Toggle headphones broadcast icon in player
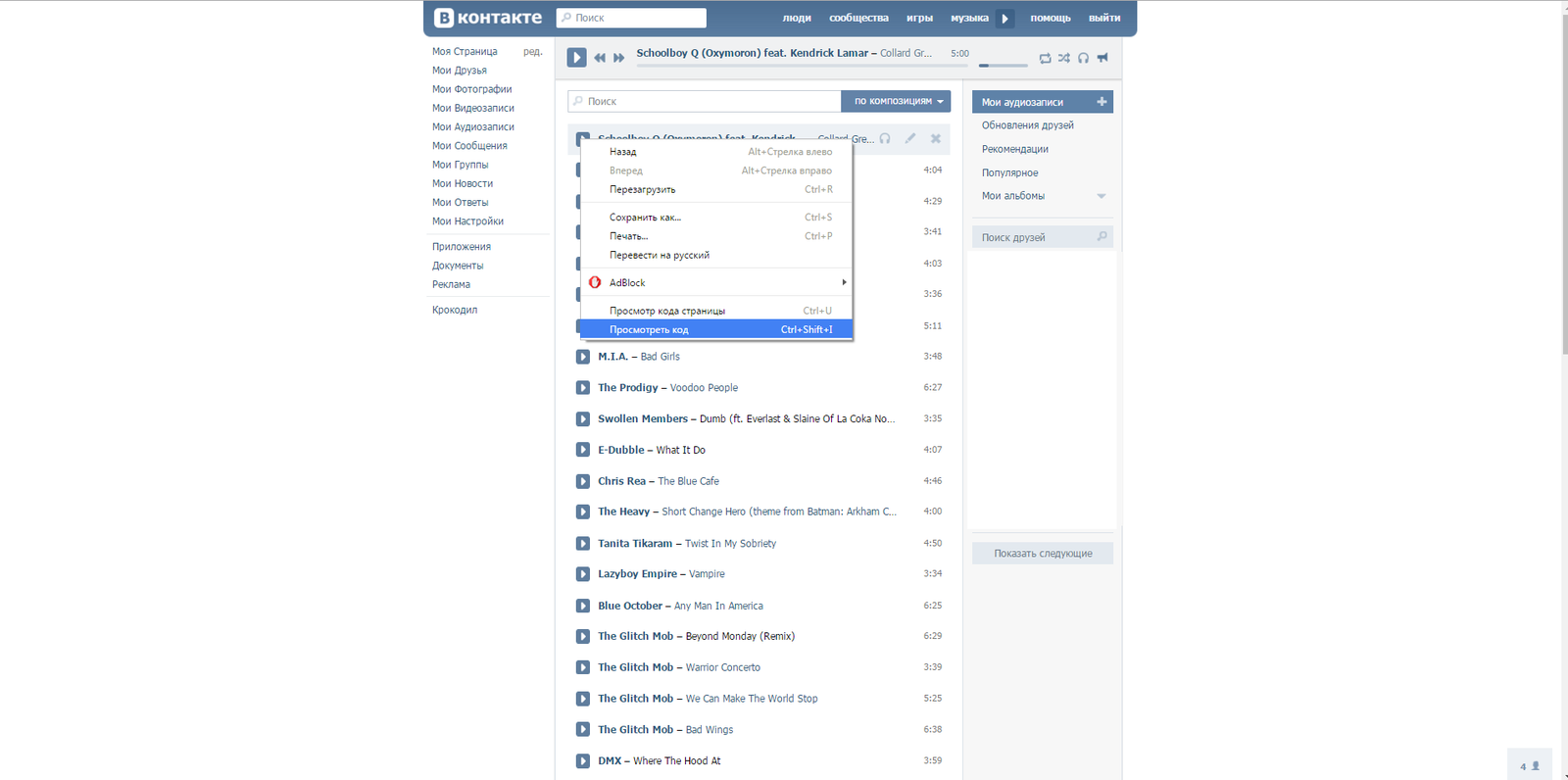 tap(1083, 59)
